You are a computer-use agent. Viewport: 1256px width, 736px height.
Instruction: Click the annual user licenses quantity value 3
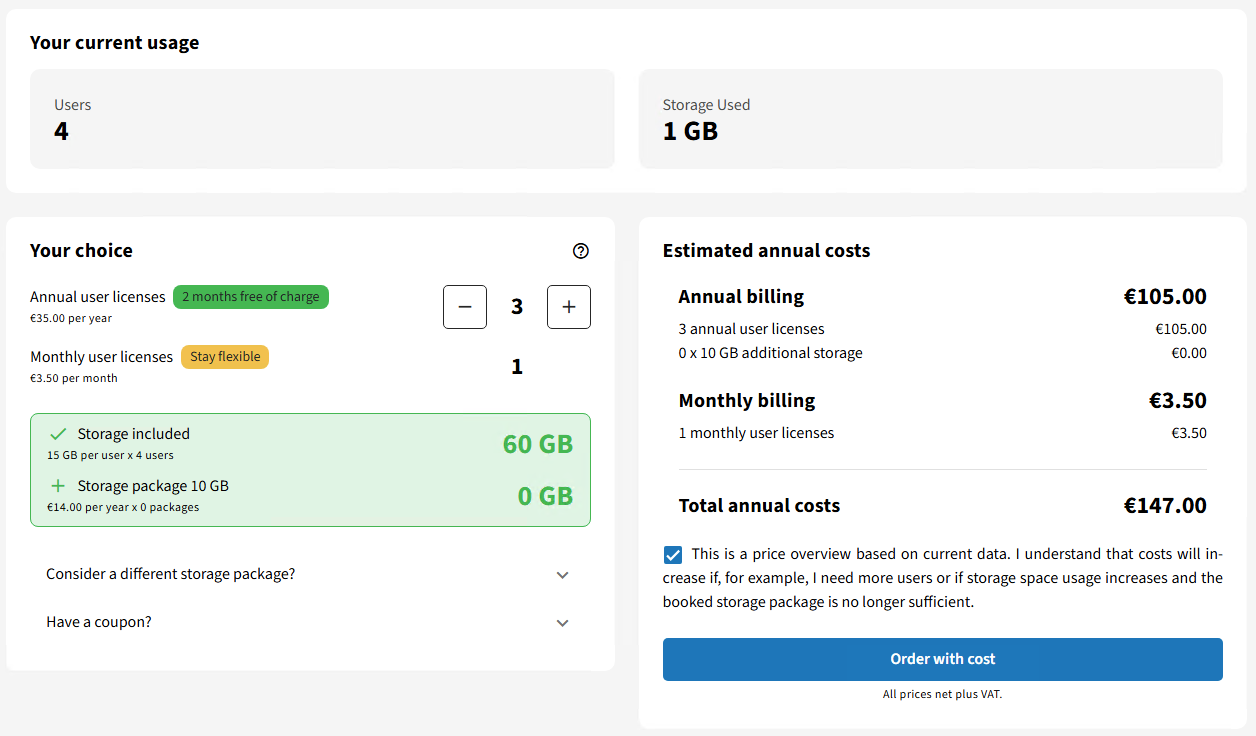coord(517,307)
